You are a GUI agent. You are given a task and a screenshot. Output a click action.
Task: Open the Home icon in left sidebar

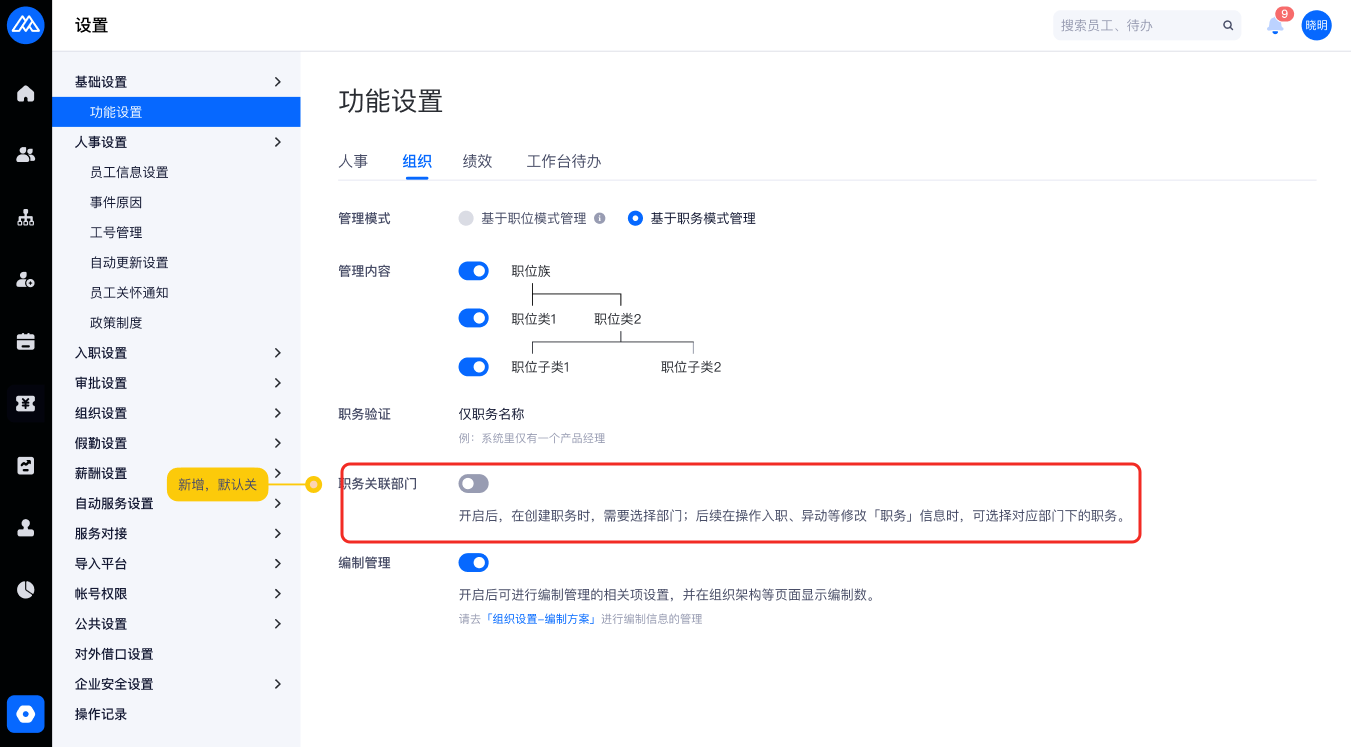click(x=26, y=94)
